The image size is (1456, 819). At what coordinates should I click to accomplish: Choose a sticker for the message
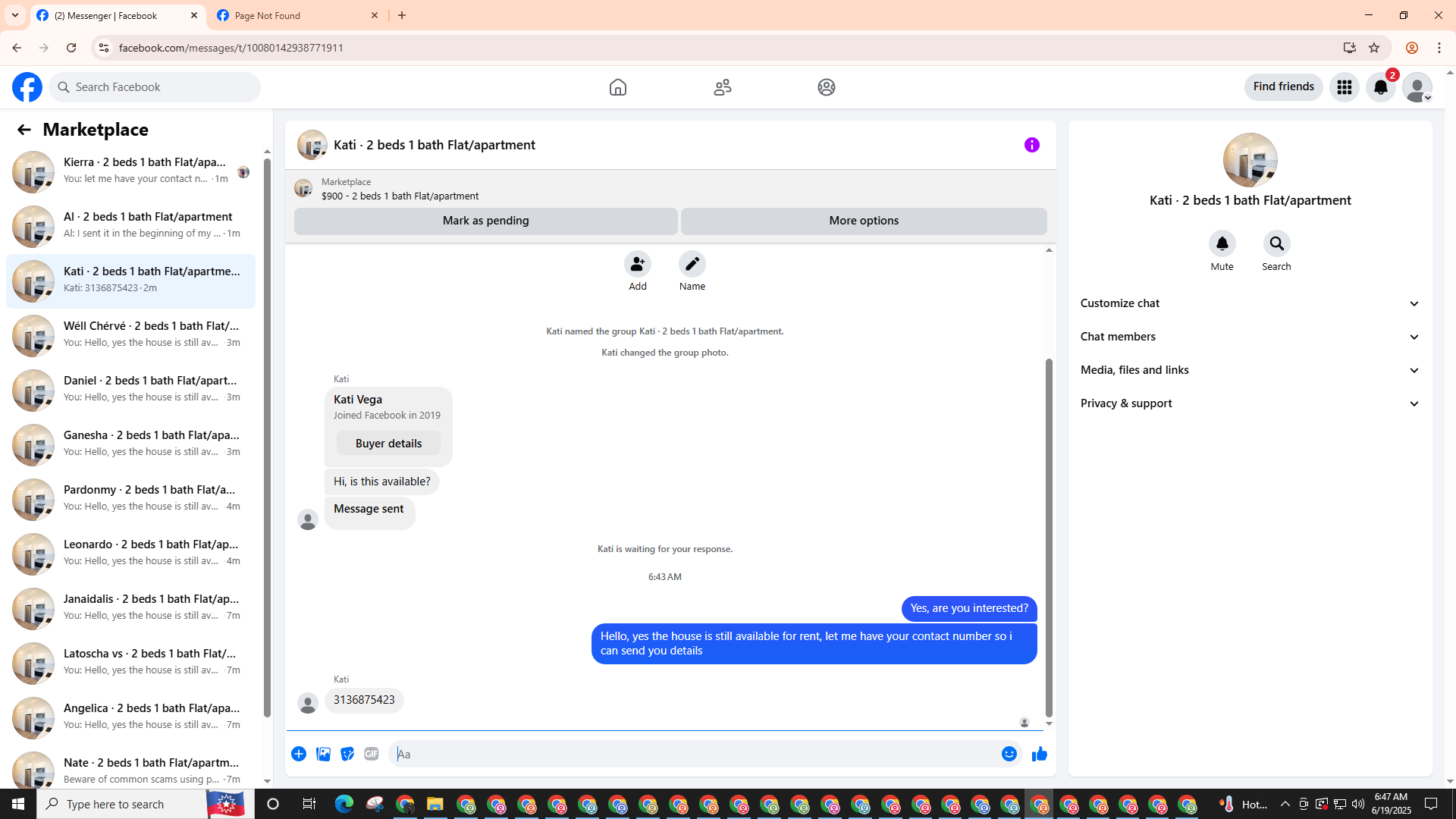(347, 754)
